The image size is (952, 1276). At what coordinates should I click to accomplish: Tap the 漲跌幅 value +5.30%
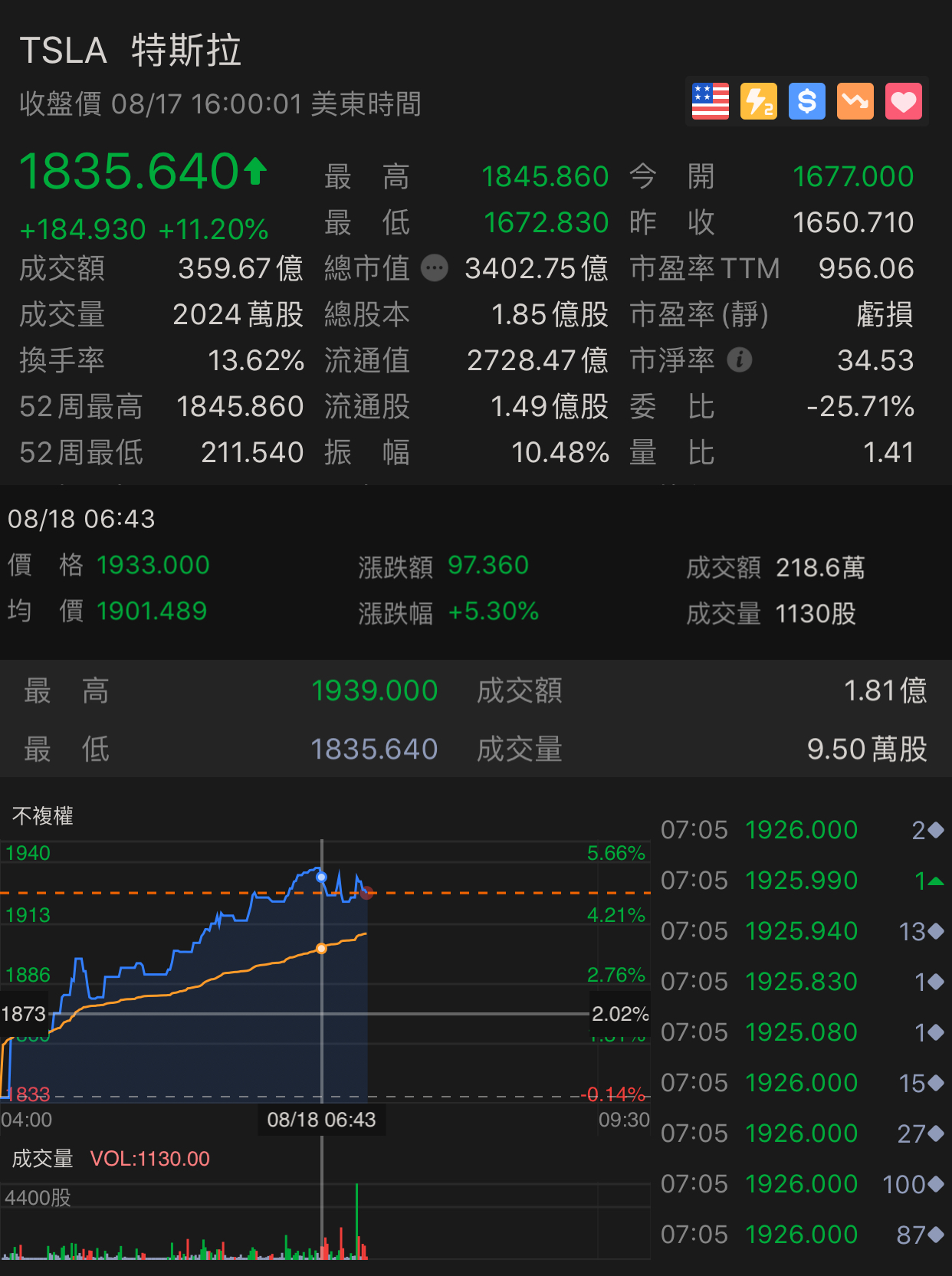(x=494, y=611)
